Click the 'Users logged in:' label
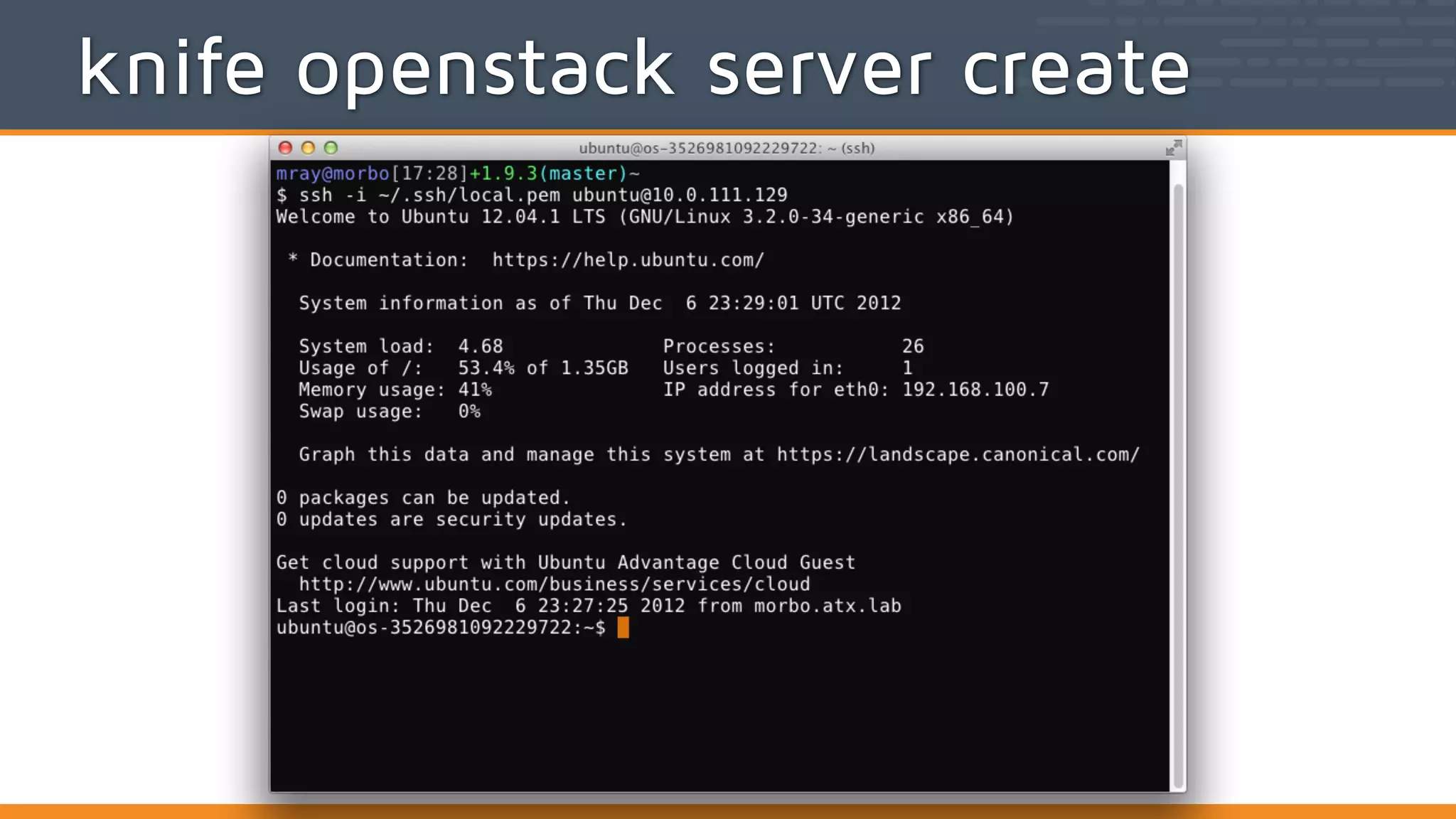1456x819 pixels. (754, 368)
